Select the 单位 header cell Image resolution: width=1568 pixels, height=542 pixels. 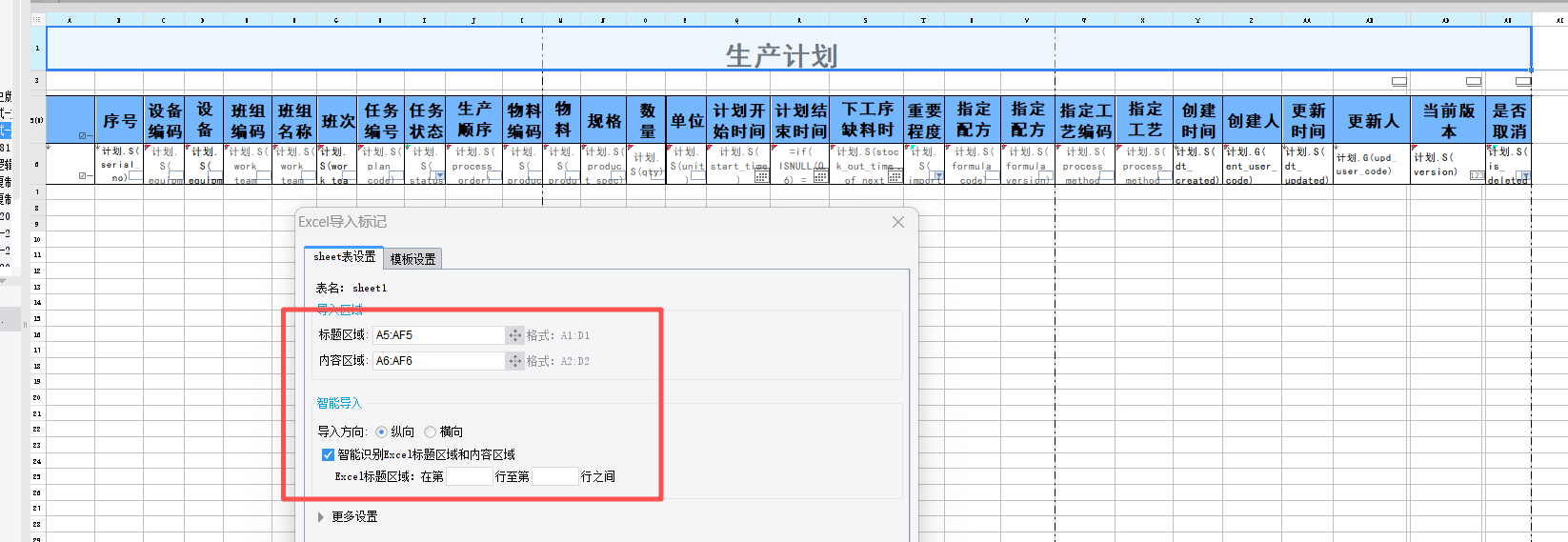pos(686,120)
